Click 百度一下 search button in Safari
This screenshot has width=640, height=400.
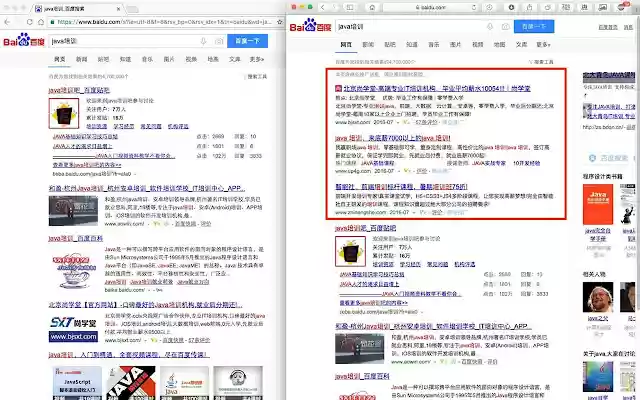tap(534, 27)
